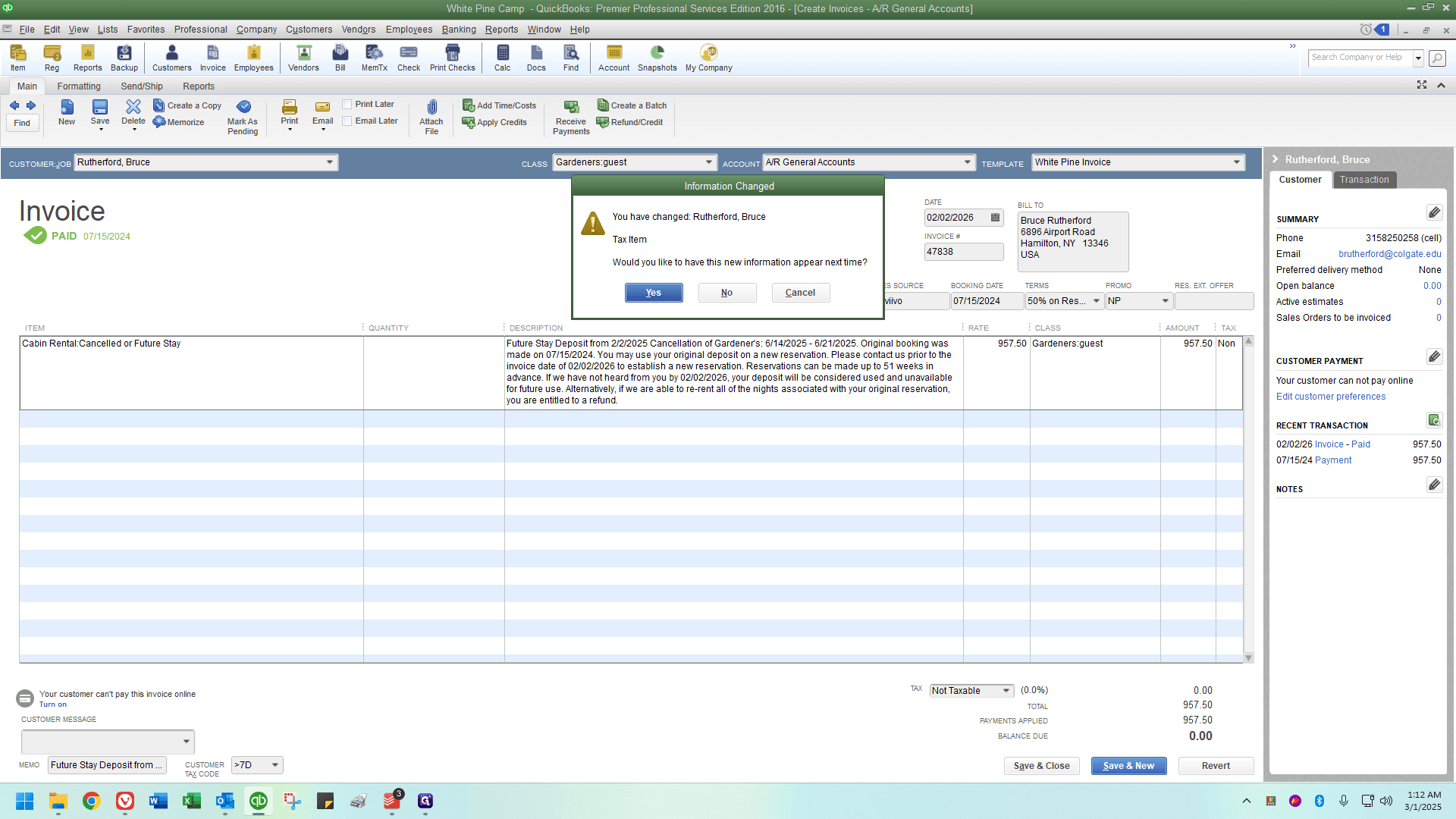Image resolution: width=1456 pixels, height=819 pixels.
Task: Open the Docs icon
Action: [x=537, y=58]
